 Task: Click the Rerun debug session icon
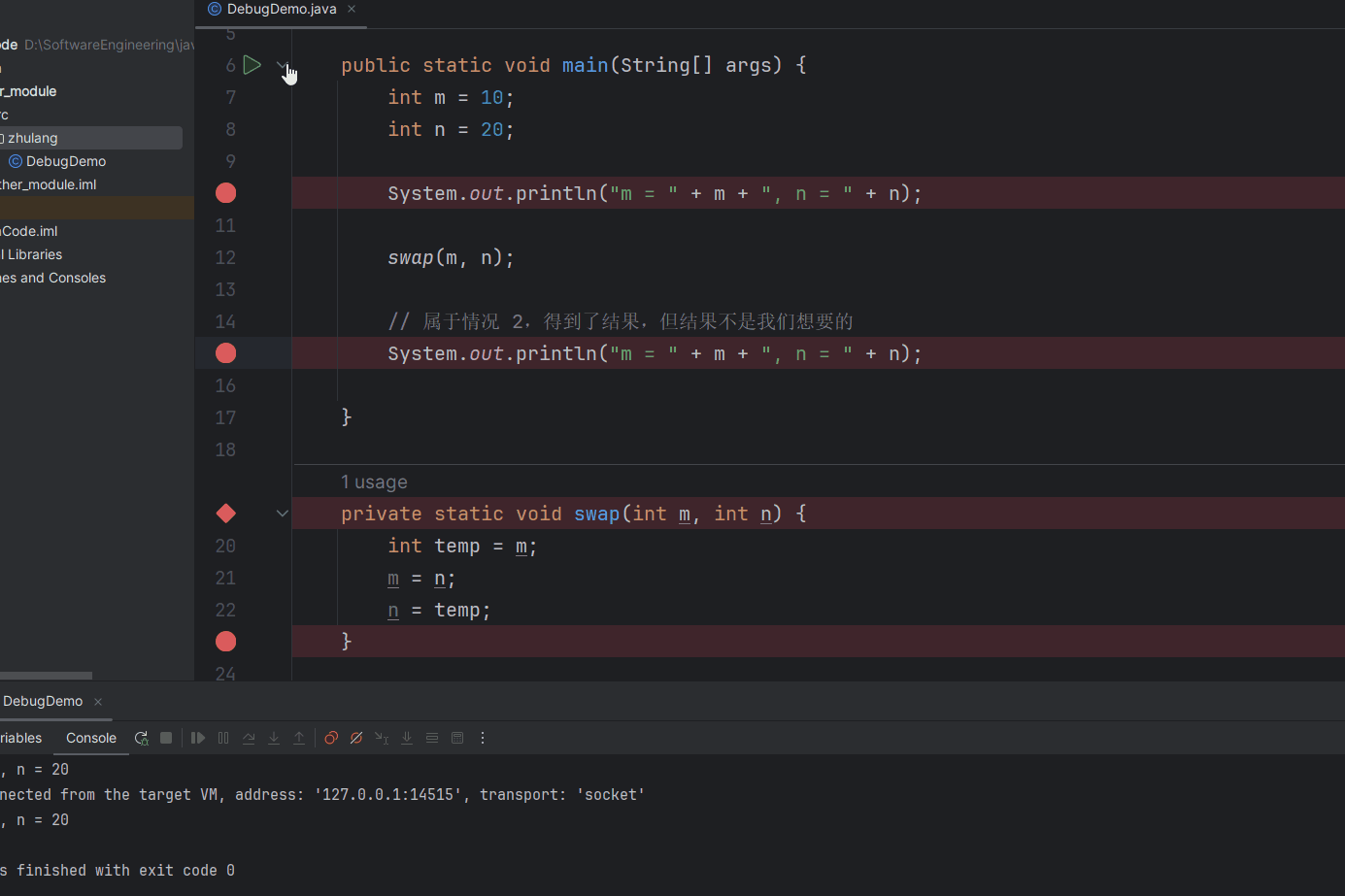pyautogui.click(x=141, y=738)
